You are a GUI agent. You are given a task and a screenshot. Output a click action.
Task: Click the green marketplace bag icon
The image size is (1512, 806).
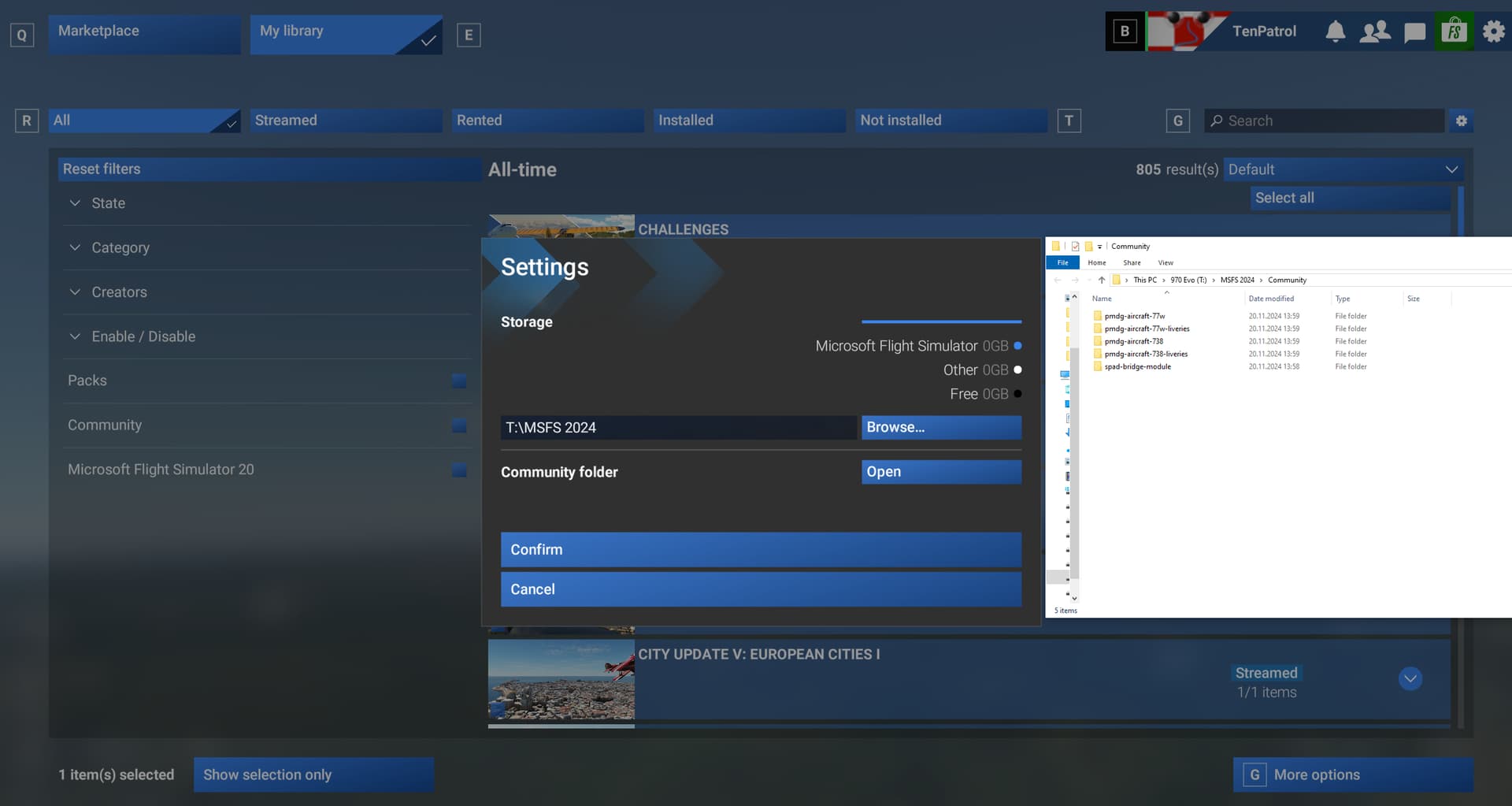click(x=1454, y=32)
